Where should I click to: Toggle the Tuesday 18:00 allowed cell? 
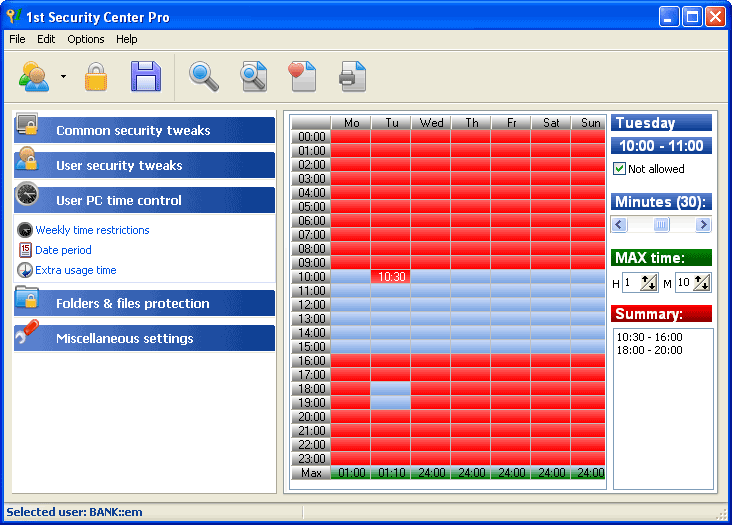click(x=391, y=389)
